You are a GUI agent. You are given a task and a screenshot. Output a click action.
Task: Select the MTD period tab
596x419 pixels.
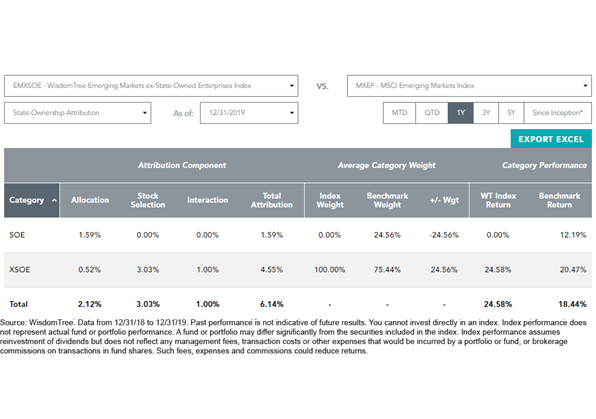[399, 113]
